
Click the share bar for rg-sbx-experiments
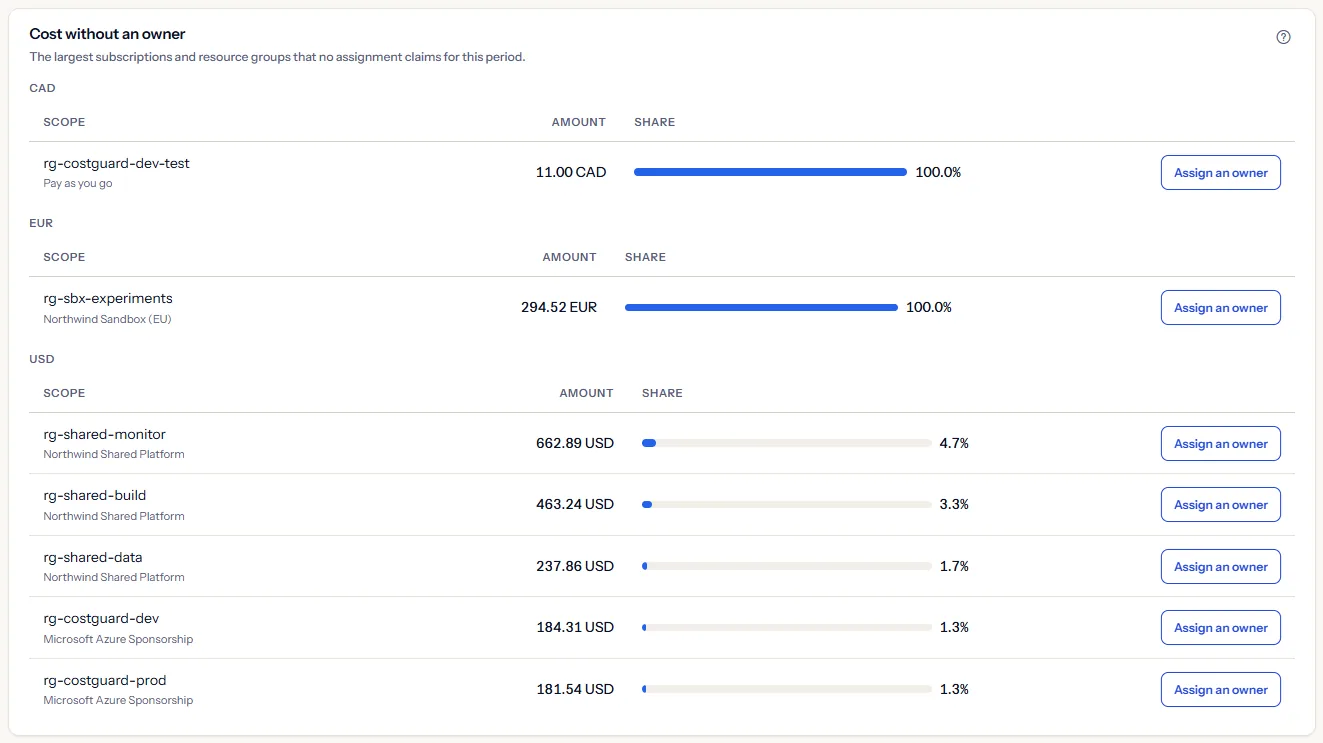click(761, 307)
